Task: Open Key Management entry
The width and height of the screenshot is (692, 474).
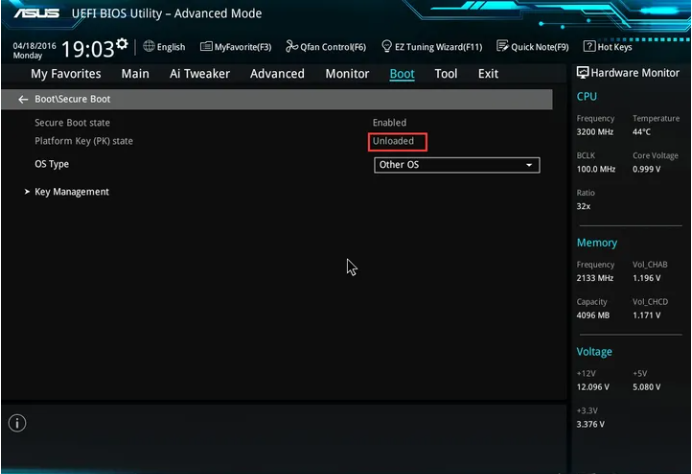Action: click(x=71, y=192)
